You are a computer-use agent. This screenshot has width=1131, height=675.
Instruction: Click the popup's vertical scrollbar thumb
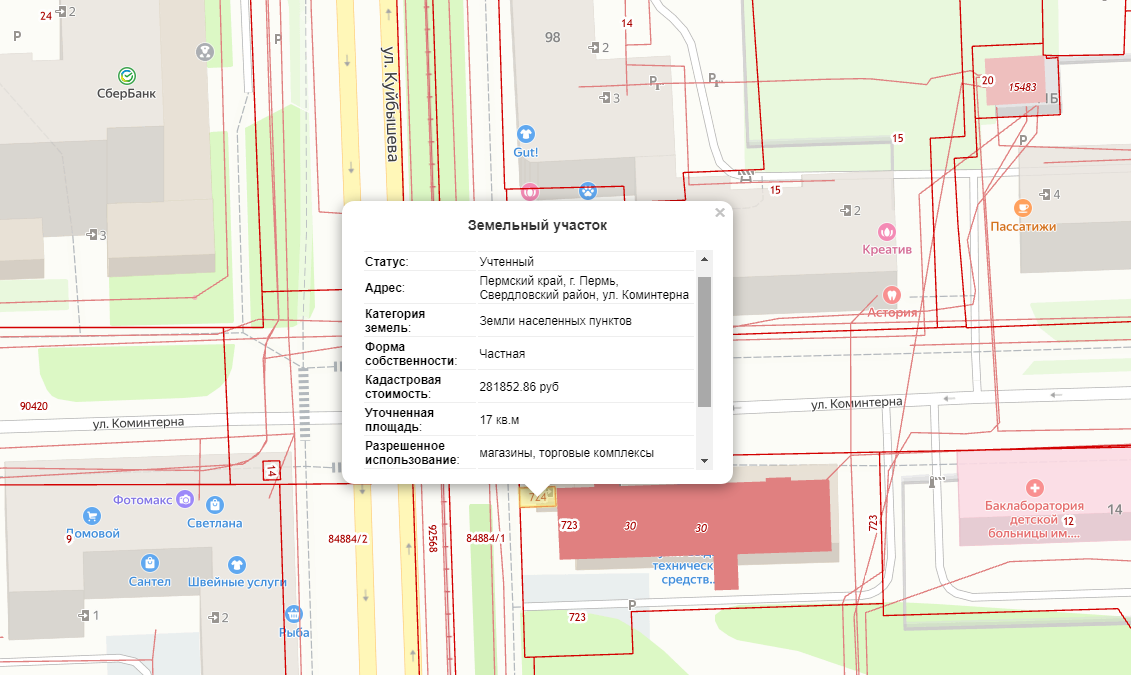(704, 340)
